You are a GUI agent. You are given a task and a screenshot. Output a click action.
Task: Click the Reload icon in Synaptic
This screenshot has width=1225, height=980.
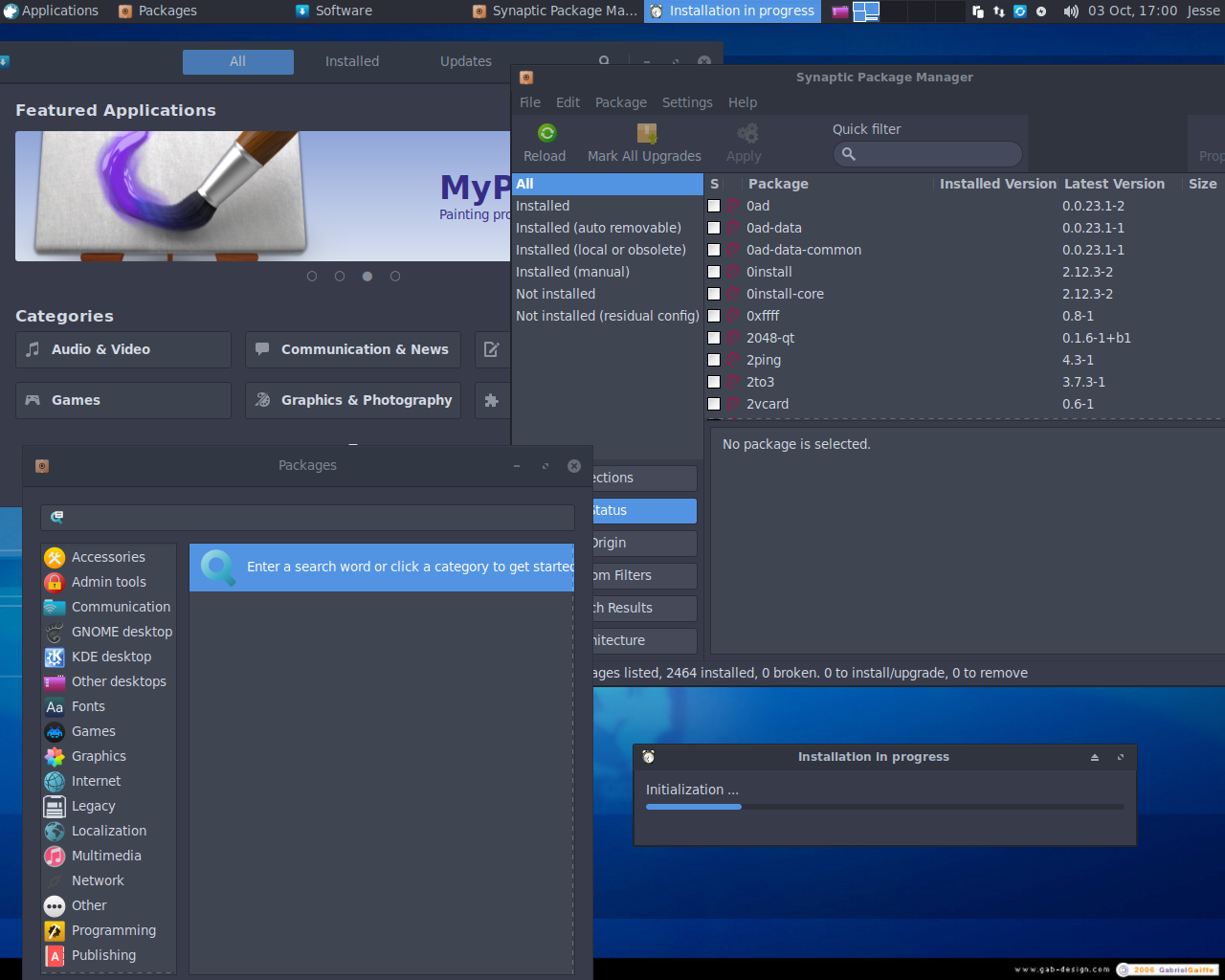point(546,133)
